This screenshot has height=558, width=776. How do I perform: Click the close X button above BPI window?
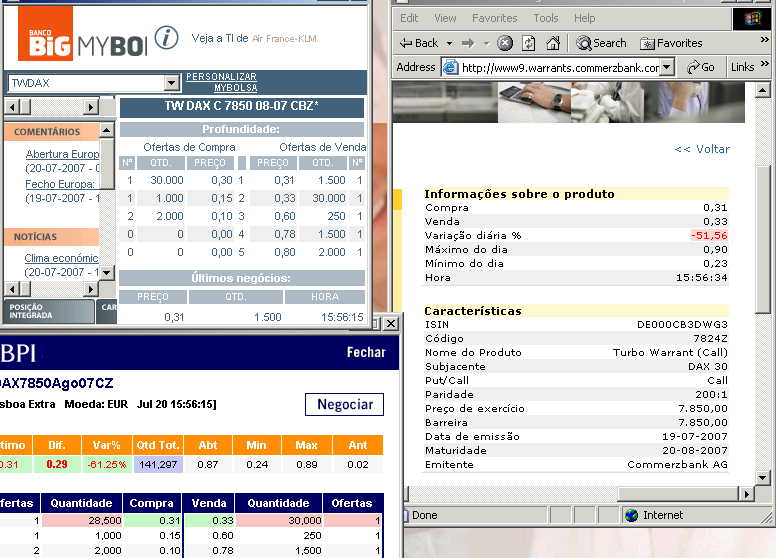pos(391,324)
